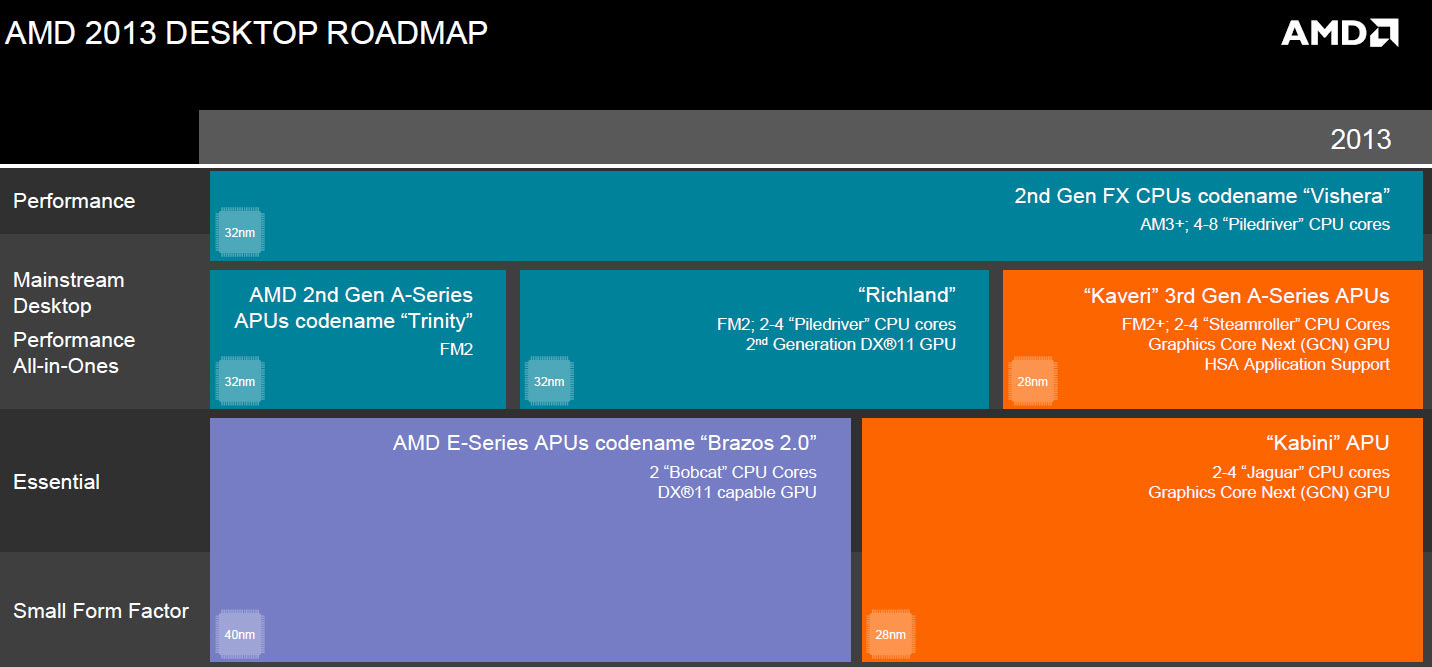
Task: Click the Essential category label
Action: 57,482
